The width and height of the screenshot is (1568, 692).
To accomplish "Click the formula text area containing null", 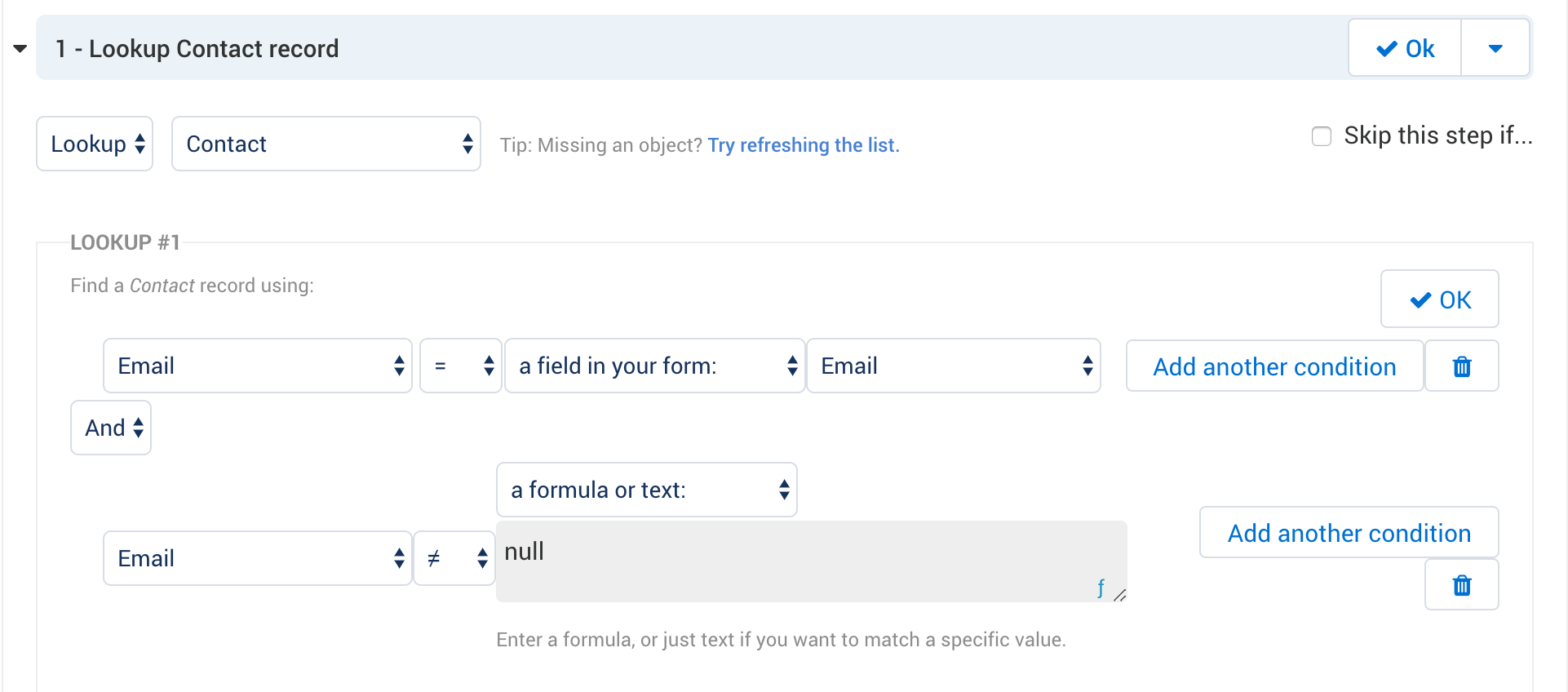I will 800,561.
